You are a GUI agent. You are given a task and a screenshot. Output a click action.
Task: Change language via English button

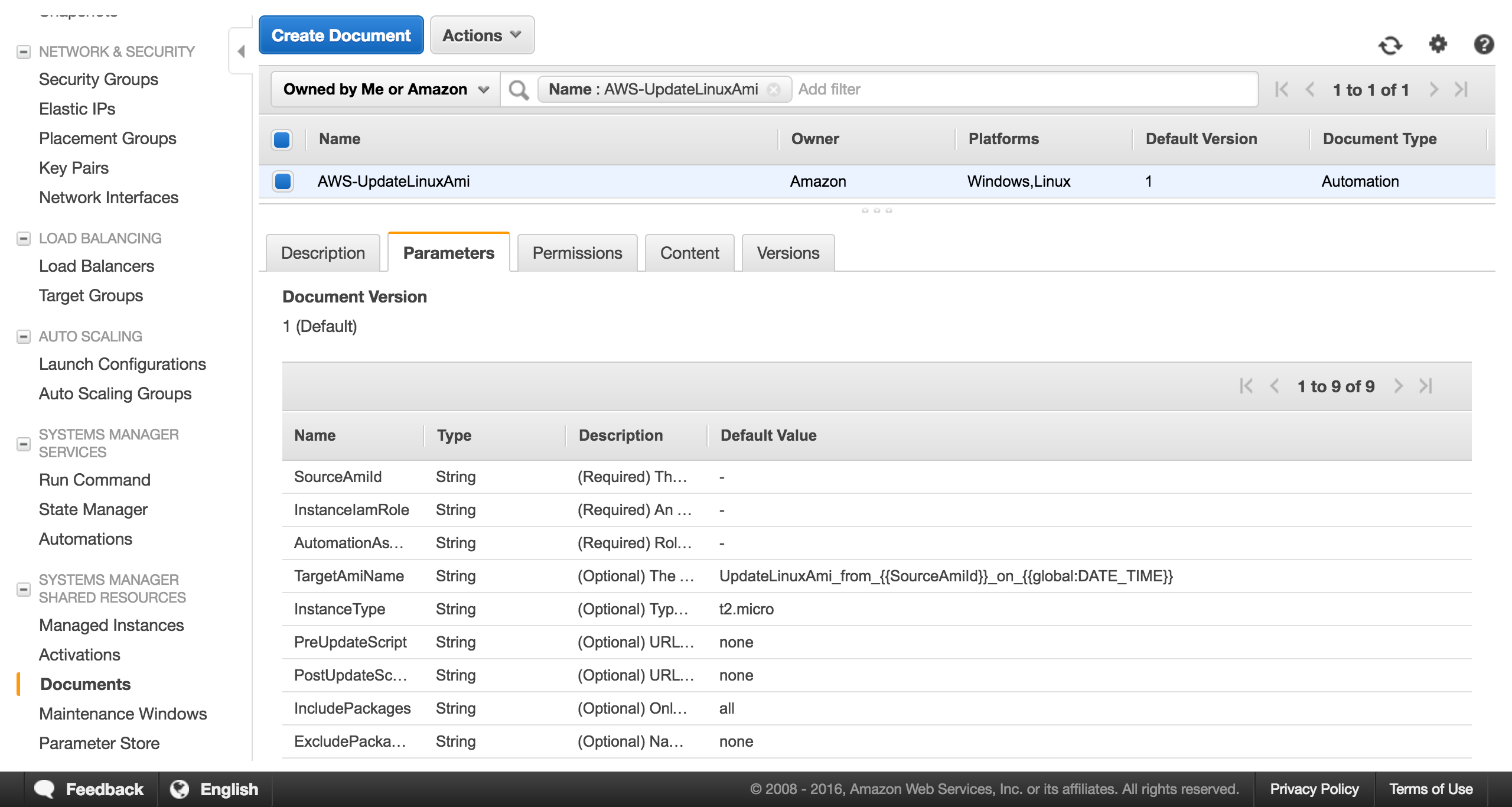point(229,789)
